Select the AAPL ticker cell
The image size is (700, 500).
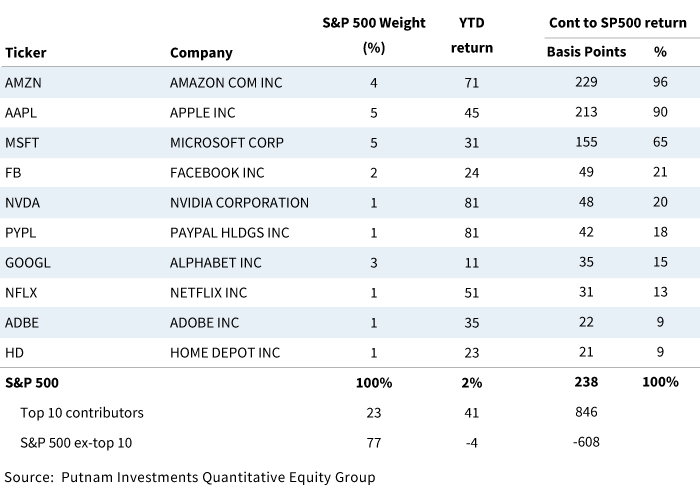(22, 112)
